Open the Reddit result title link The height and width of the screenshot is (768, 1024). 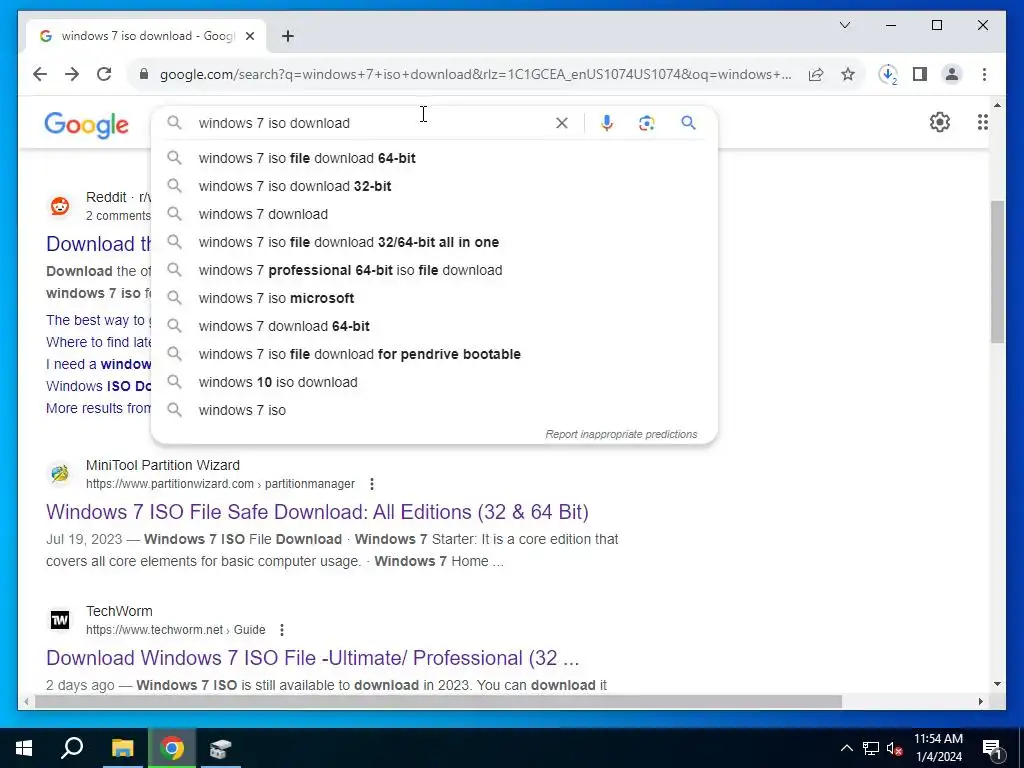(x=99, y=244)
